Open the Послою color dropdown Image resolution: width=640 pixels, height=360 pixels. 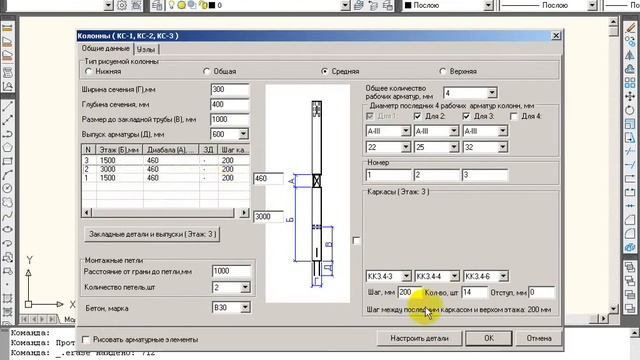(489, 5)
